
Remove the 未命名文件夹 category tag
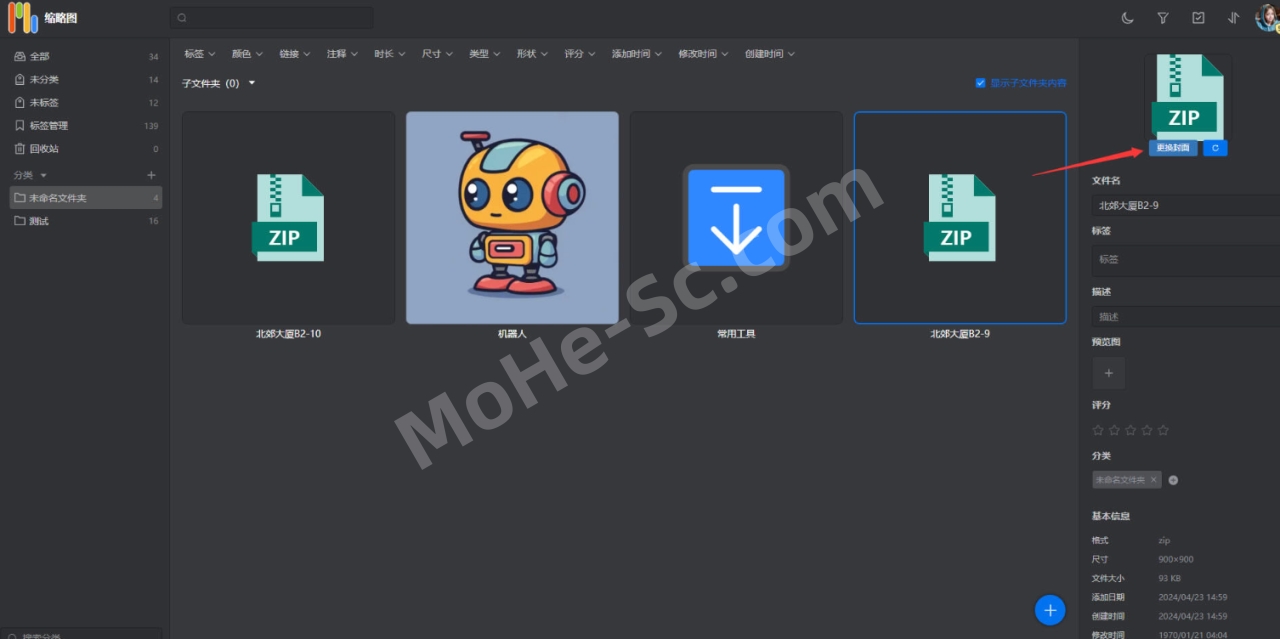tap(1153, 480)
